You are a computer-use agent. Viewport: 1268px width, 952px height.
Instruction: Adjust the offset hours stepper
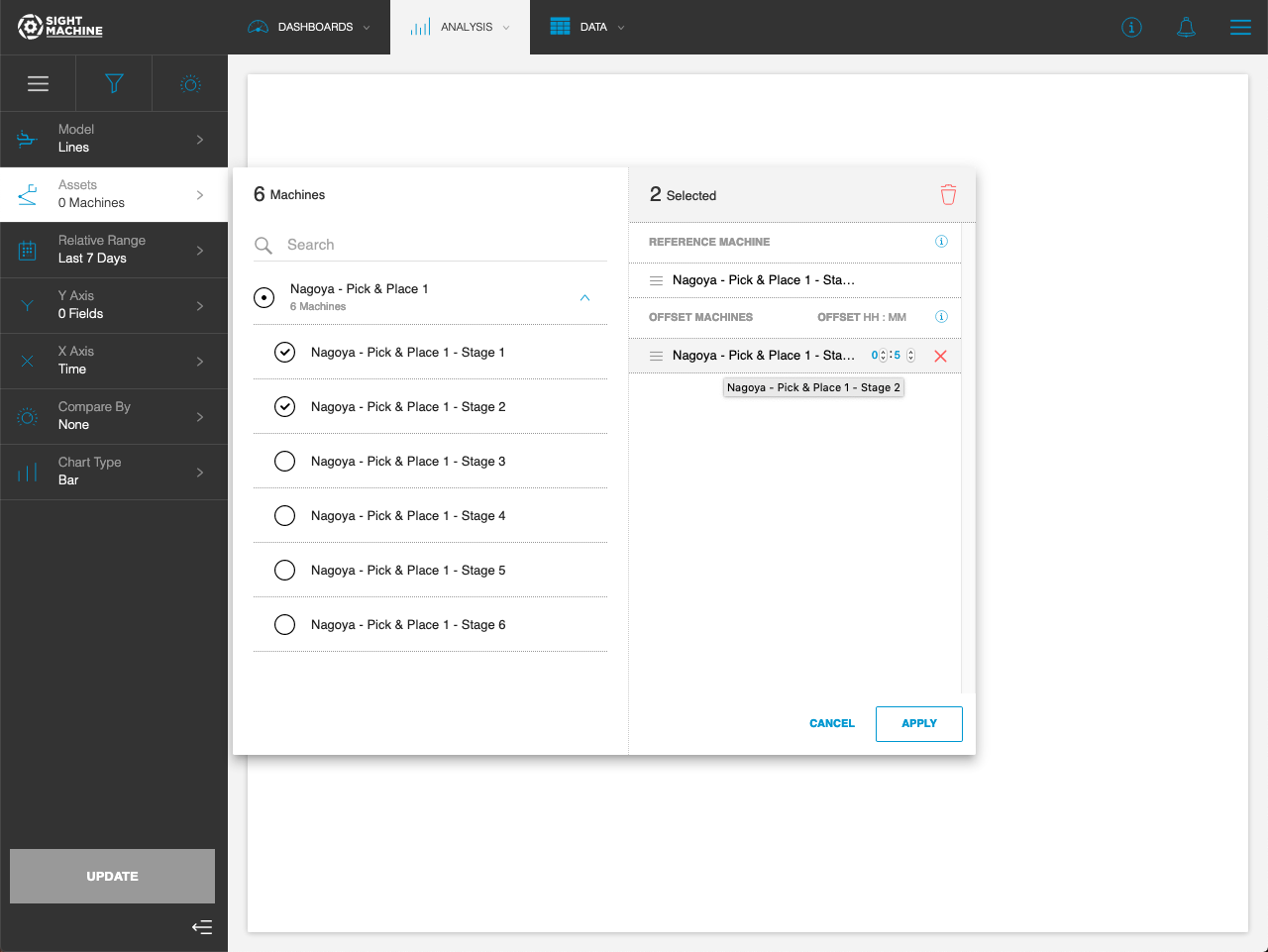pos(884,356)
